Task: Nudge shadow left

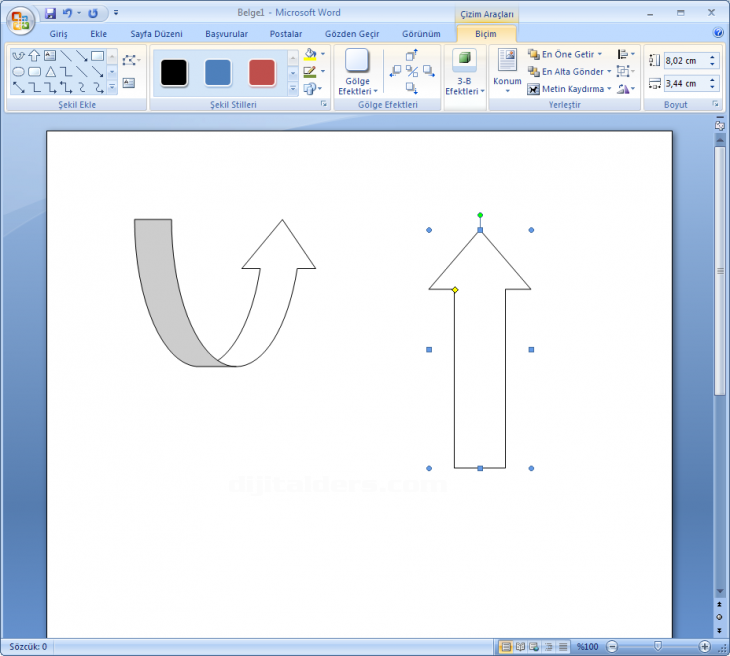Action: 395,71
